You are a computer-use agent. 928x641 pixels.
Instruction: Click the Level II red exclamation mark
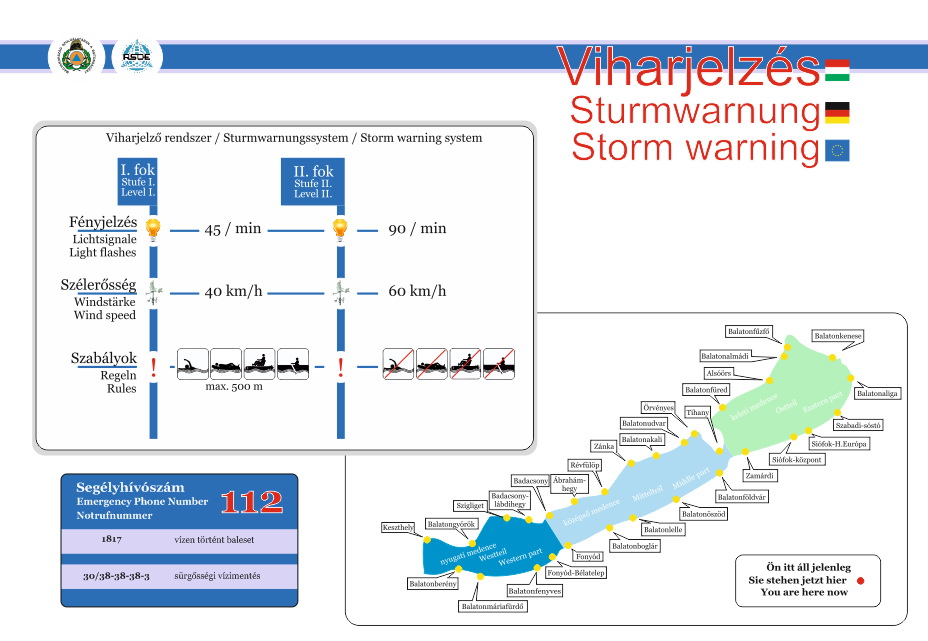tap(340, 366)
